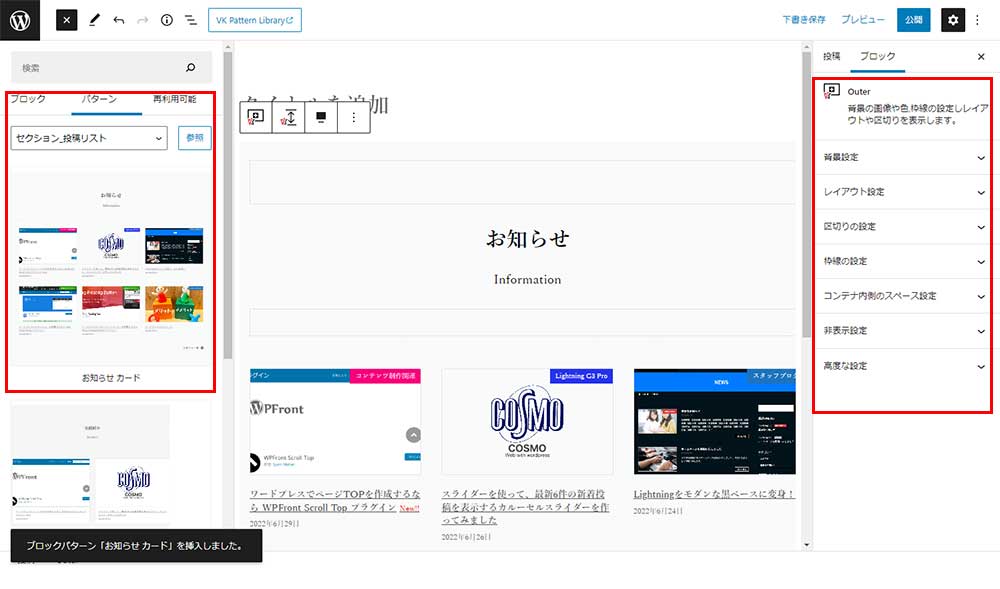Image resolution: width=1000 pixels, height=589 pixels.
Task: Open the top-right three-dot options menu
Action: [978, 20]
